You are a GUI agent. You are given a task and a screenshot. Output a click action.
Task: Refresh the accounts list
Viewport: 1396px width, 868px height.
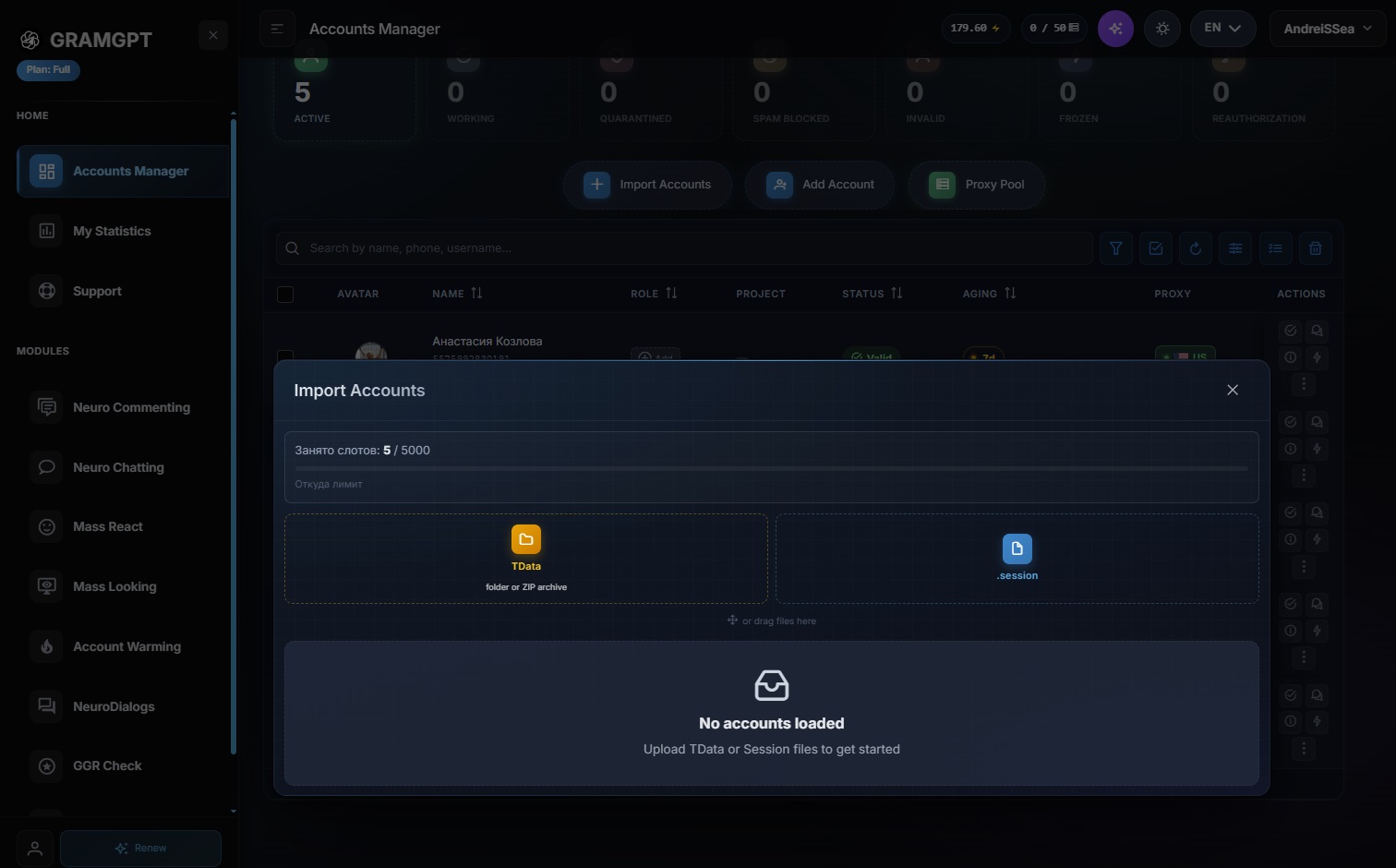coord(1196,248)
